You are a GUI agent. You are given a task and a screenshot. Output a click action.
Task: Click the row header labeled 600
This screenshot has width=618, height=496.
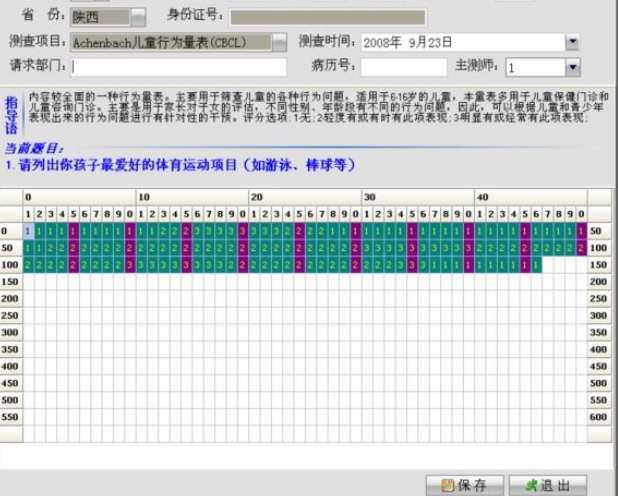pyautogui.click(x=600, y=417)
